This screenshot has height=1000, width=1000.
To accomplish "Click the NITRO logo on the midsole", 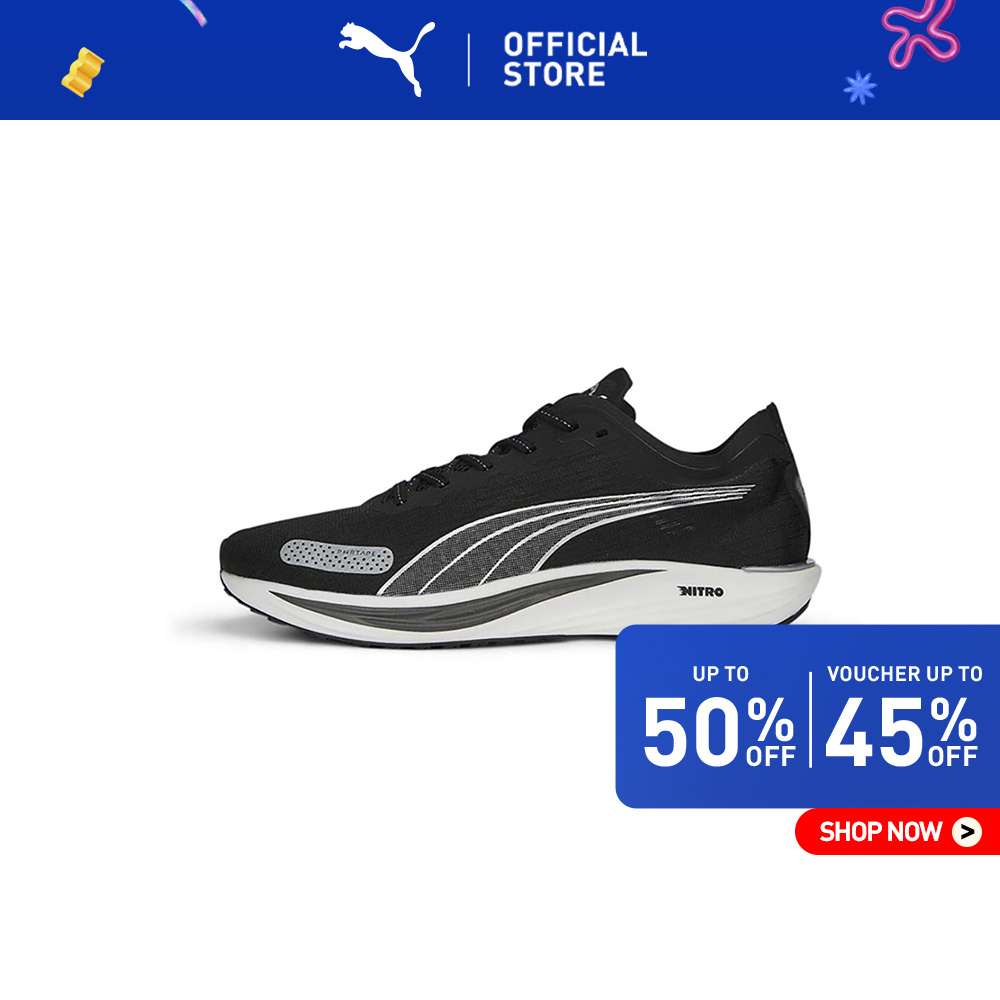I will click(x=700, y=591).
